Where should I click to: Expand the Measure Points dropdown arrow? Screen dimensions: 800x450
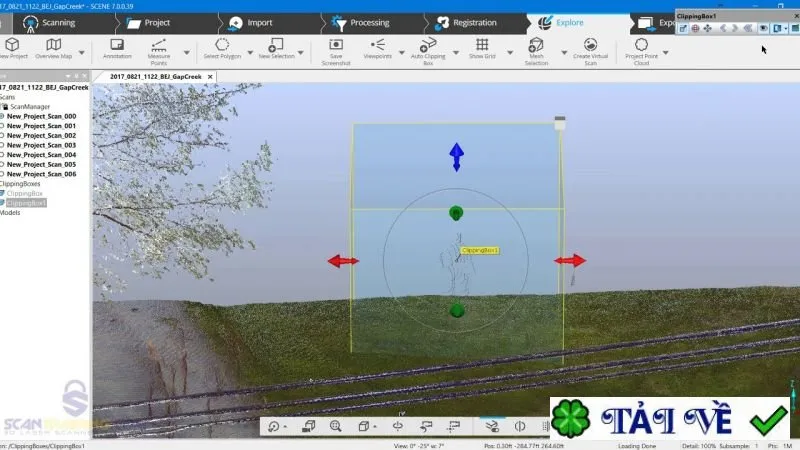pos(187,53)
